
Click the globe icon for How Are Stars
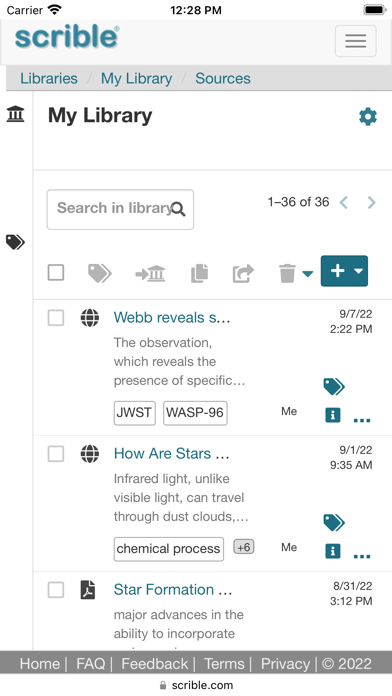[90, 454]
